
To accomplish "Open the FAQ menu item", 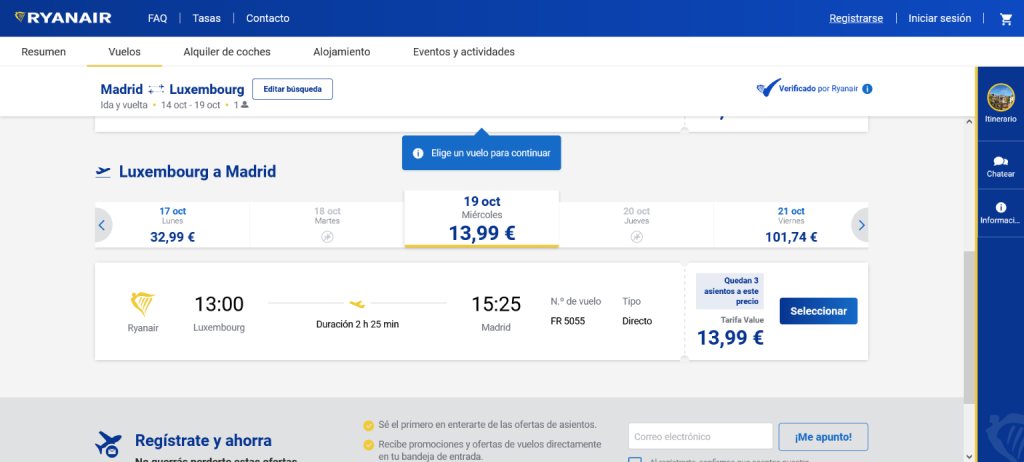I will tap(157, 18).
